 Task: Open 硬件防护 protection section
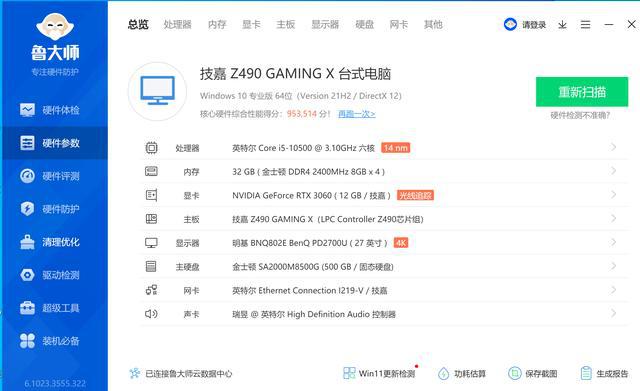coord(50,209)
